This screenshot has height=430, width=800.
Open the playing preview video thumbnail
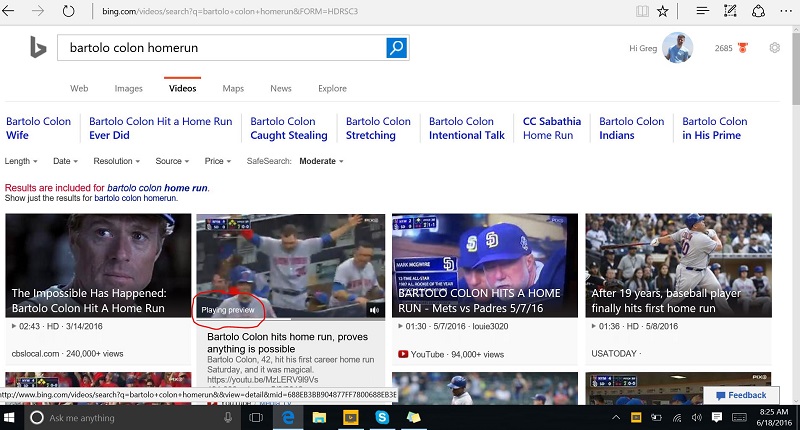291,266
